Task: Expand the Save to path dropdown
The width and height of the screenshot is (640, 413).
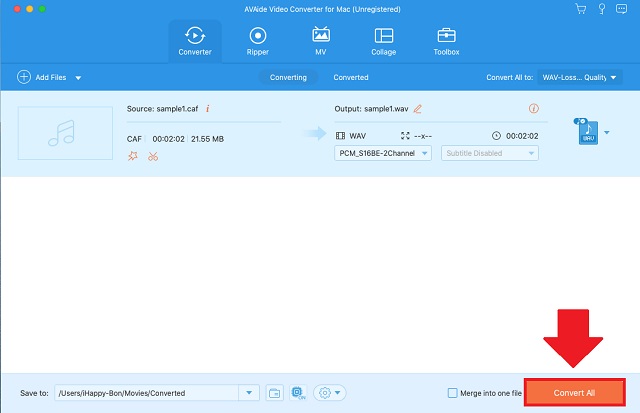Action: (x=249, y=393)
